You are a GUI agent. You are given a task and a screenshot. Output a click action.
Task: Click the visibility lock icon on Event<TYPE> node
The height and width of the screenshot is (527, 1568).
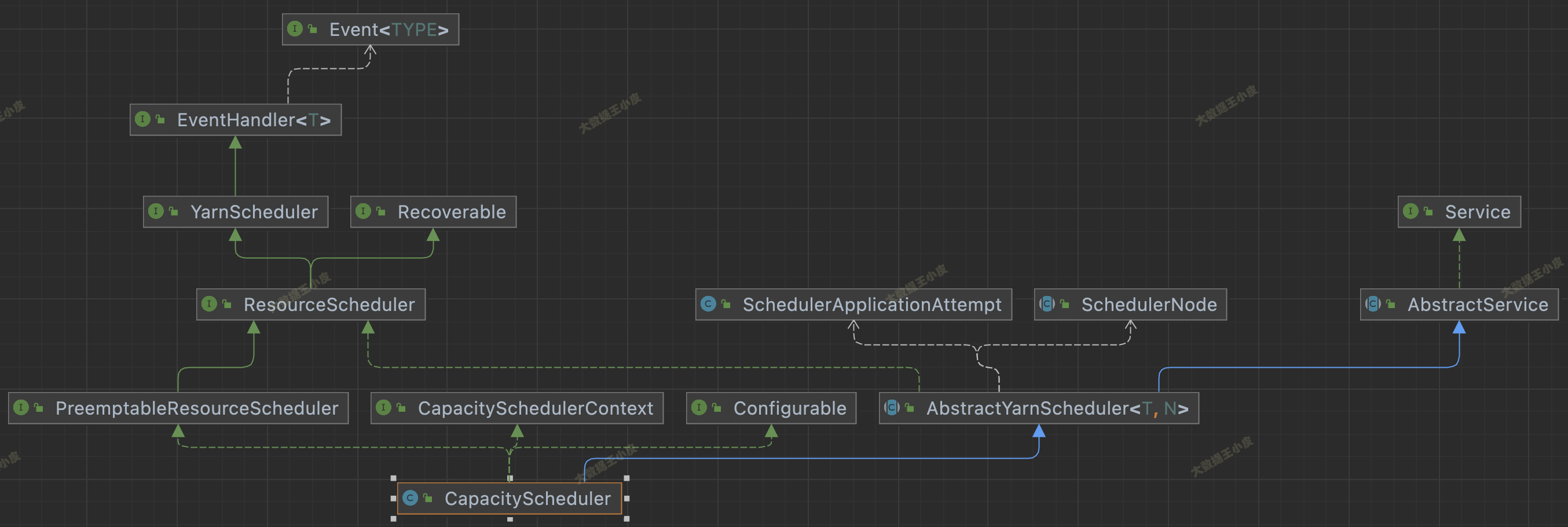coord(312,28)
